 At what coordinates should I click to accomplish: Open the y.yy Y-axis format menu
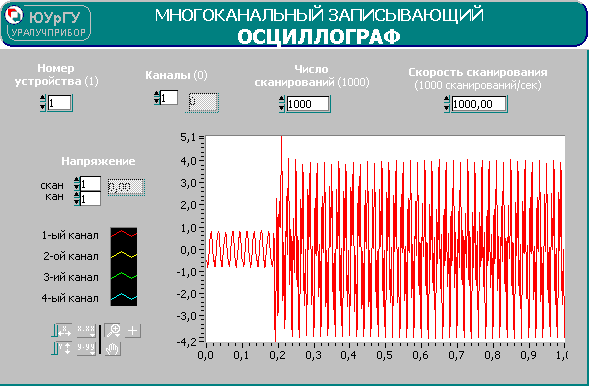86,349
